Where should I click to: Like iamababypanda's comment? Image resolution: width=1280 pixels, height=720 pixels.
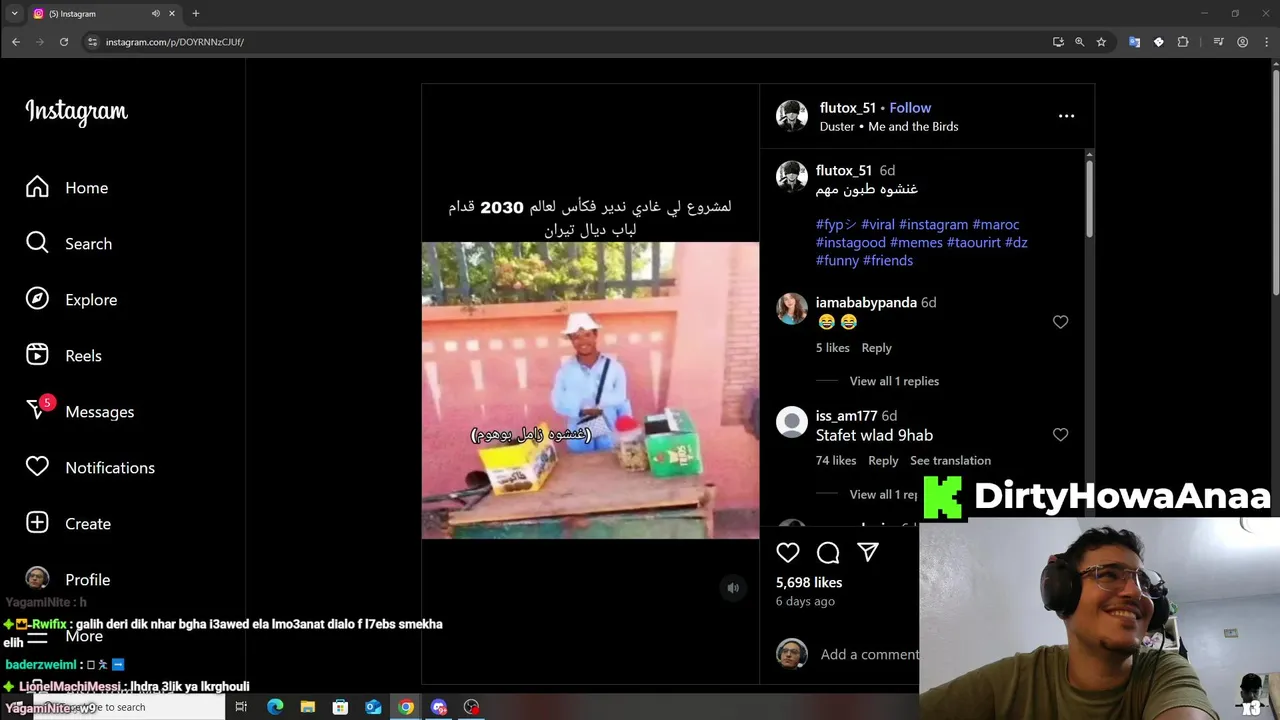[x=1060, y=322]
